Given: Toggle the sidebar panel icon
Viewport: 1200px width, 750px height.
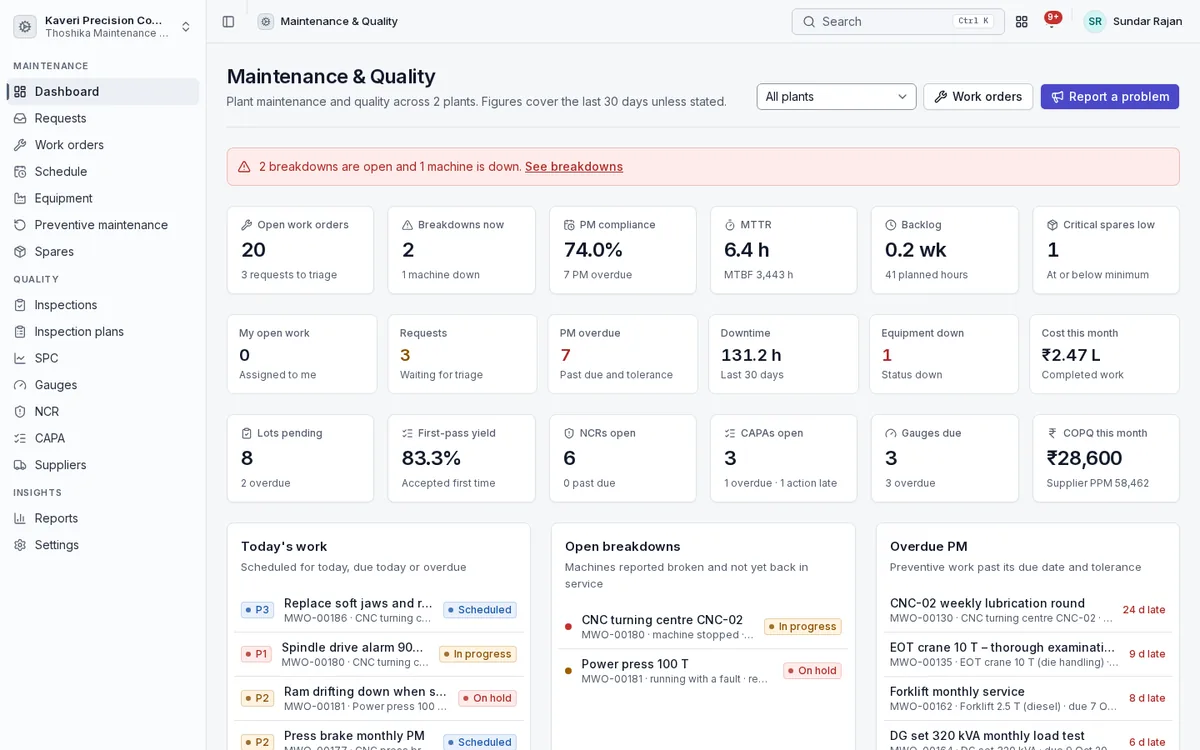Looking at the screenshot, I should coord(228,21).
